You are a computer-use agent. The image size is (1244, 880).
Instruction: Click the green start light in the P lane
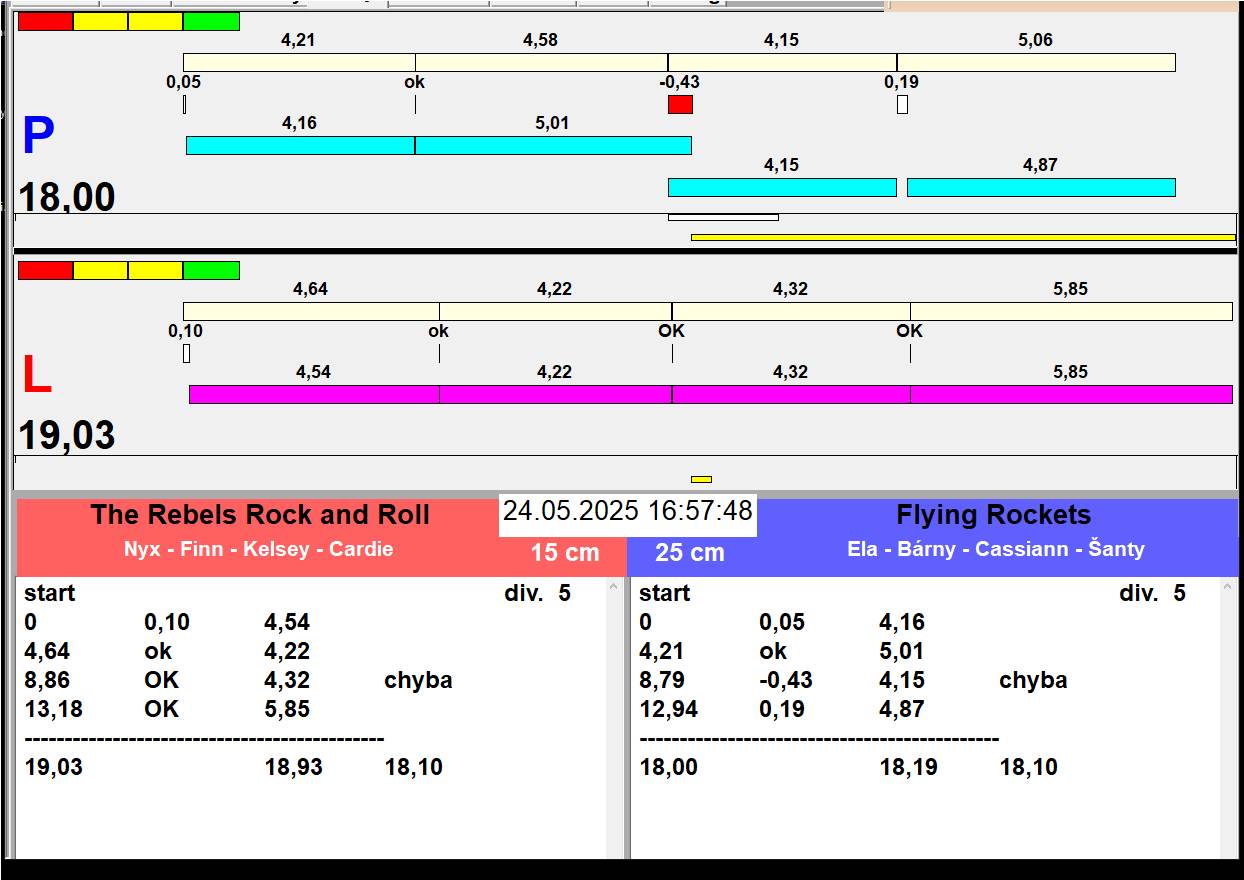point(212,21)
